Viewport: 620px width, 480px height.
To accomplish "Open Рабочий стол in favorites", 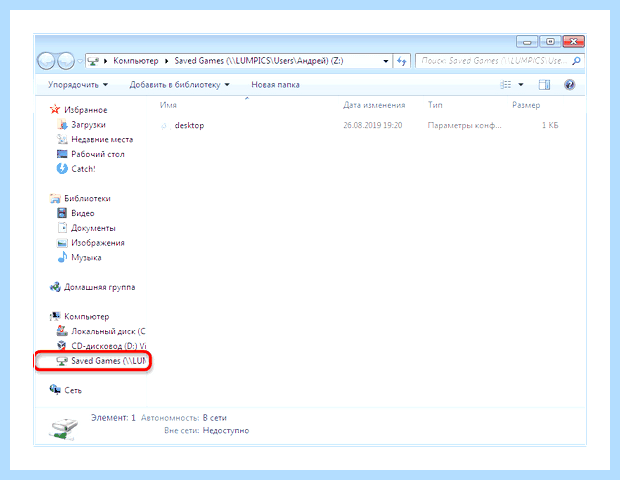I will [98, 154].
